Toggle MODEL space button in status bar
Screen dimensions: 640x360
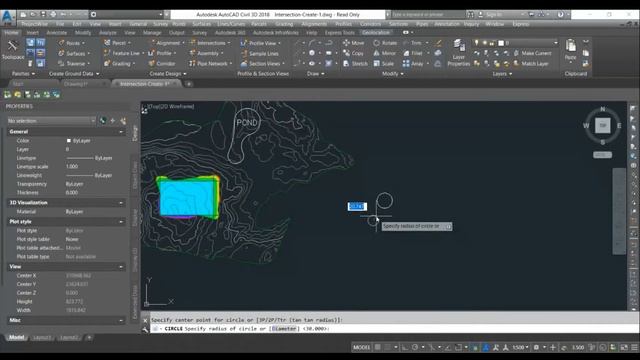[x=361, y=347]
